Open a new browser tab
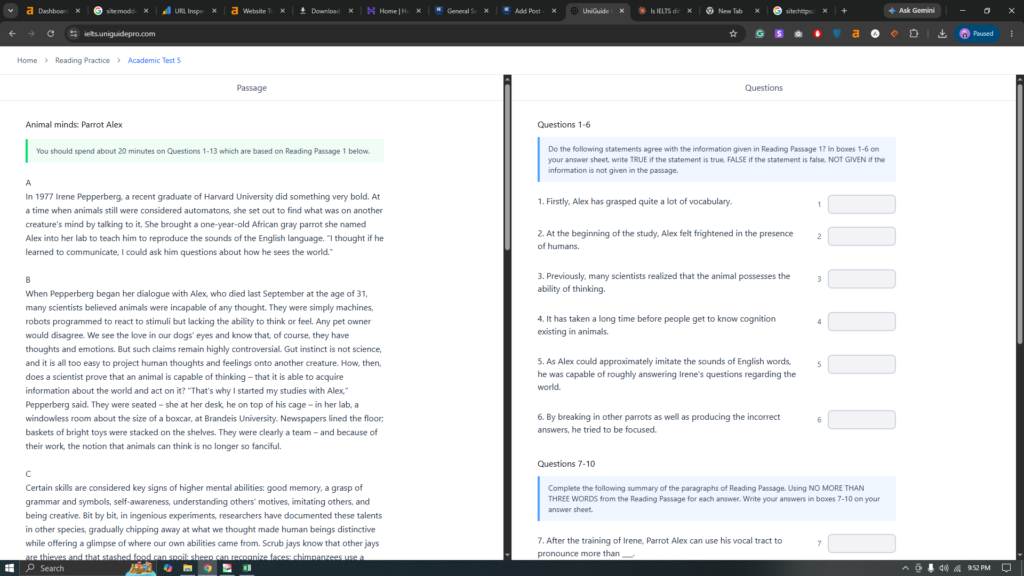This screenshot has width=1024, height=576. coord(844,10)
